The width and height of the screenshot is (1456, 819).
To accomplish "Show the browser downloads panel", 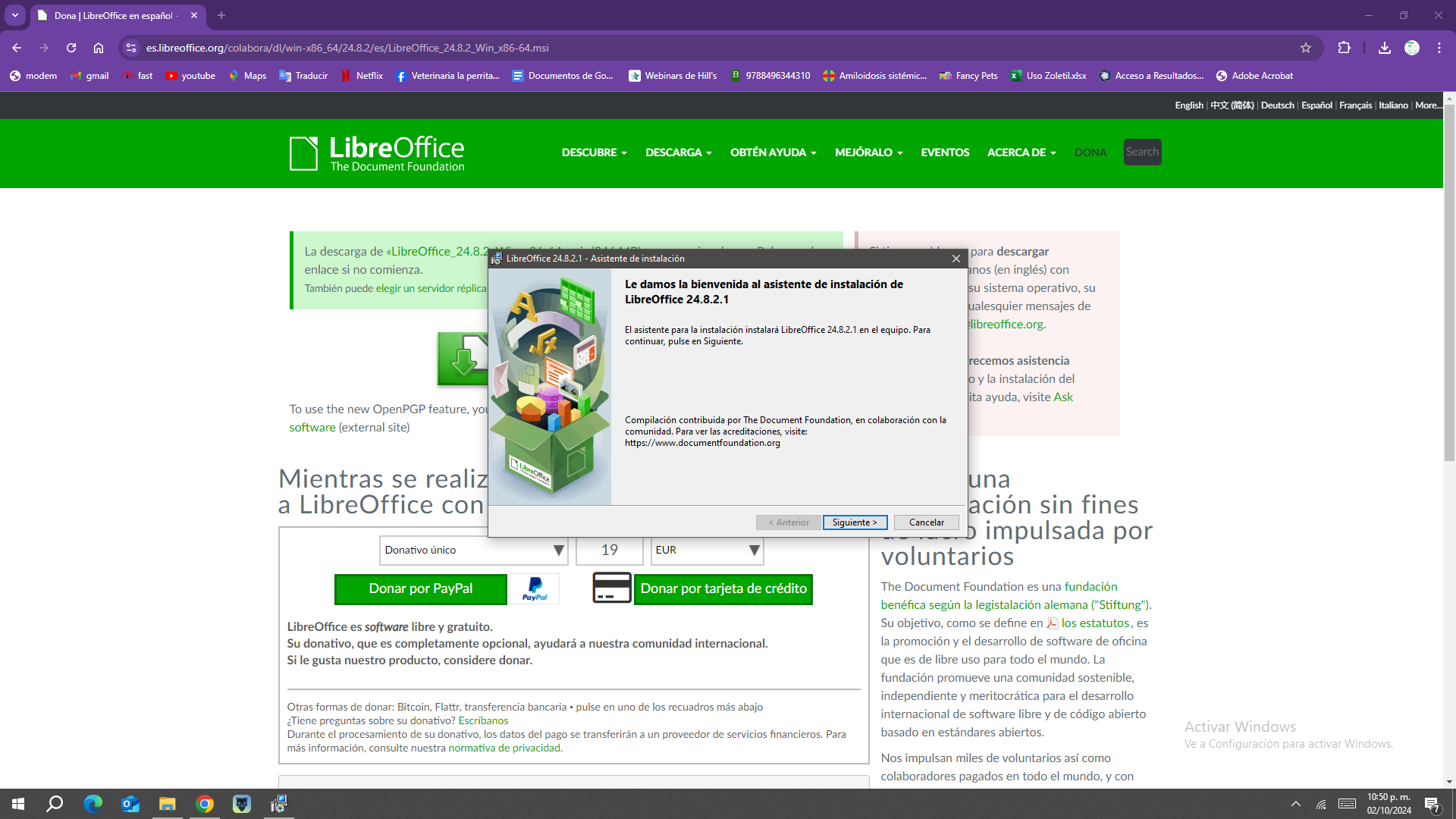I will 1385,48.
